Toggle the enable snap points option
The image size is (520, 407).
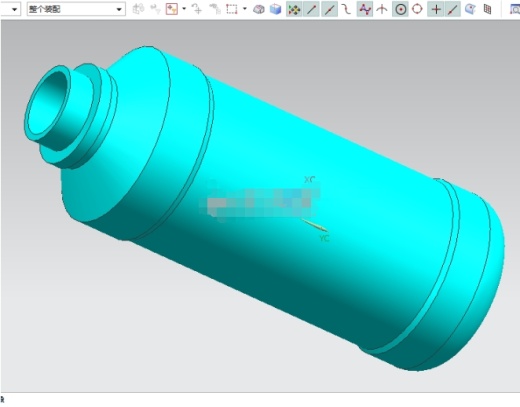294,10
